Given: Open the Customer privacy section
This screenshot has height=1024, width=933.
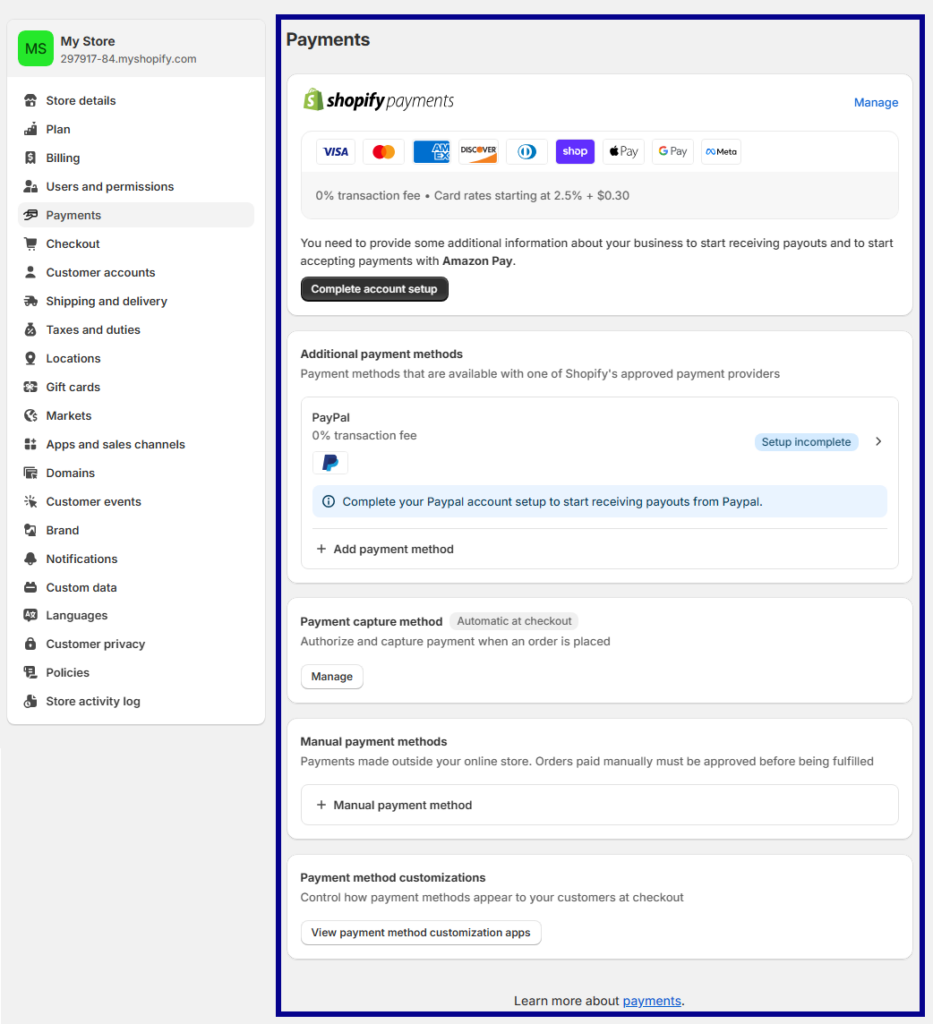Looking at the screenshot, I should [136, 644].
